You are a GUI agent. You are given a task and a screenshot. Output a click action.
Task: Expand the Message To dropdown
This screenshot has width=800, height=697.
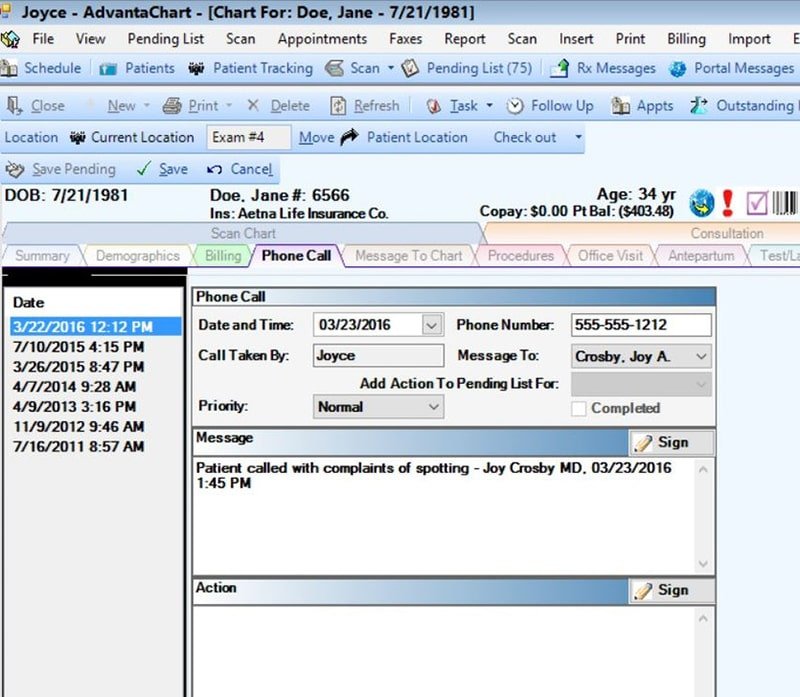[702, 356]
